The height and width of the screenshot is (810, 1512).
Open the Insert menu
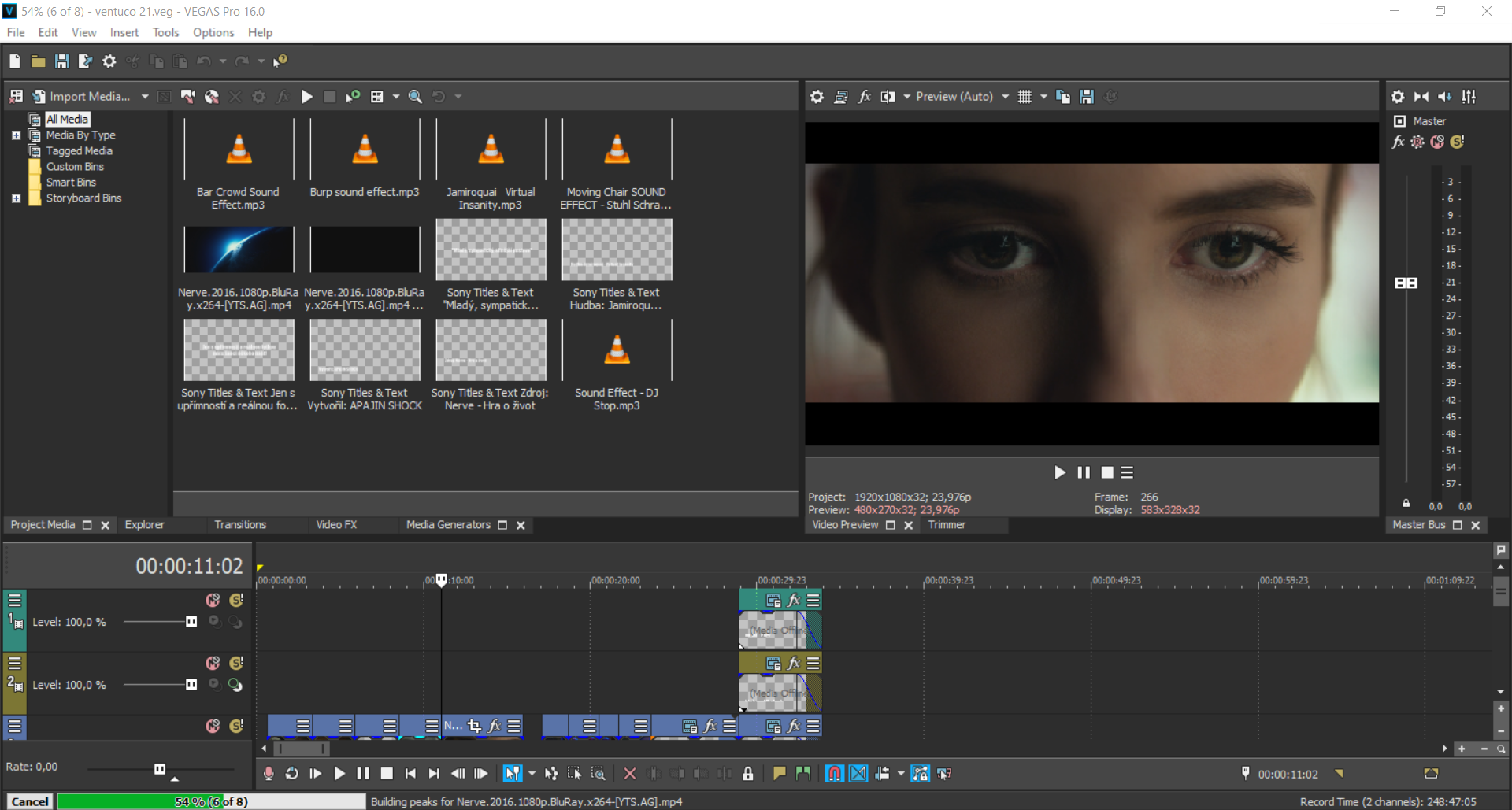(x=124, y=32)
